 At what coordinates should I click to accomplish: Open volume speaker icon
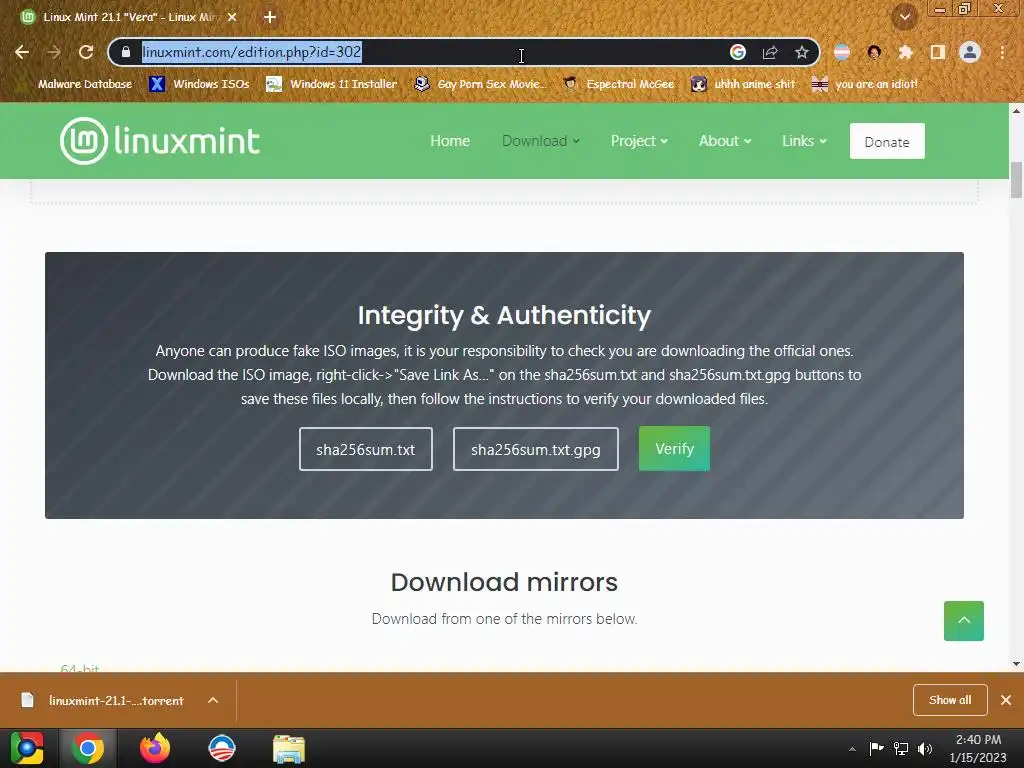[925, 748]
